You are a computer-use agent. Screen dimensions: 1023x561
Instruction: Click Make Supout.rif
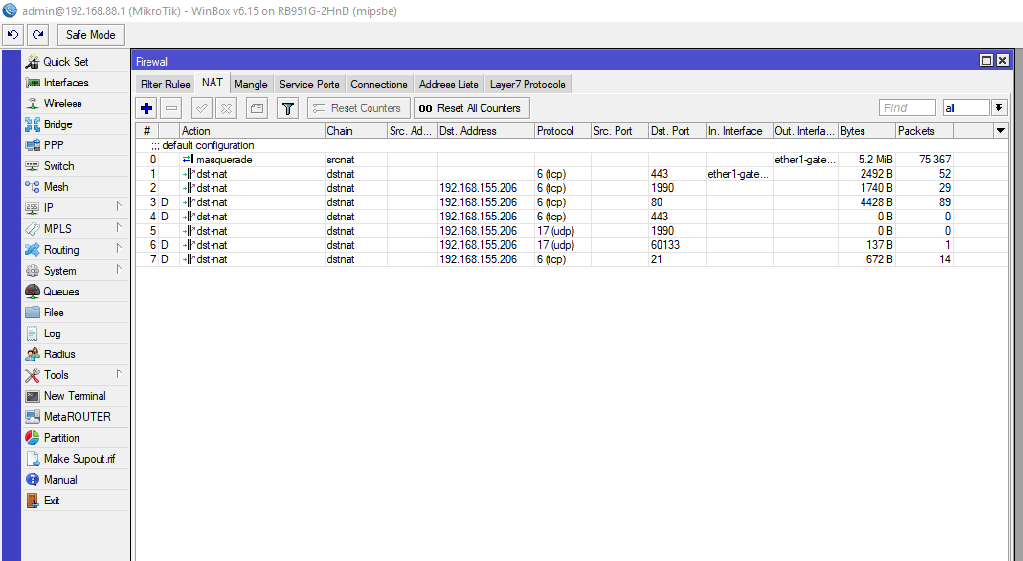(76, 458)
